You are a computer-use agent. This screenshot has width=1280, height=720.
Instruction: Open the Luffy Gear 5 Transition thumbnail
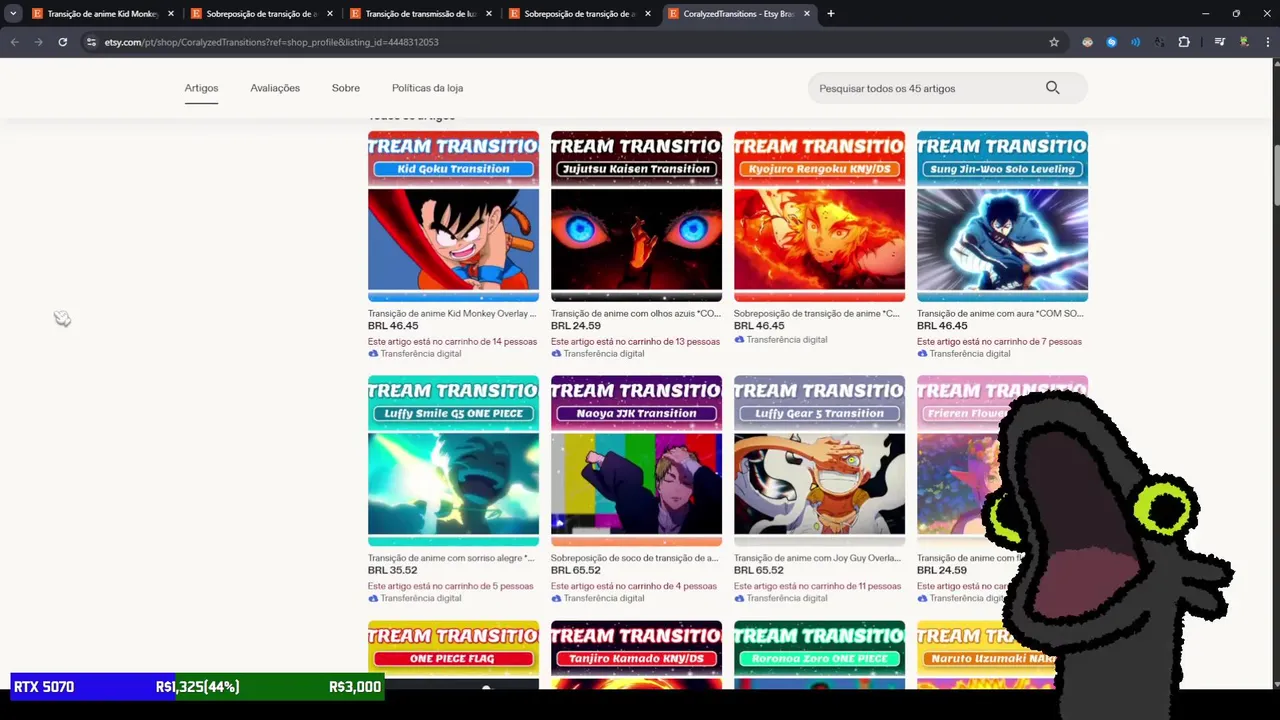click(x=819, y=461)
